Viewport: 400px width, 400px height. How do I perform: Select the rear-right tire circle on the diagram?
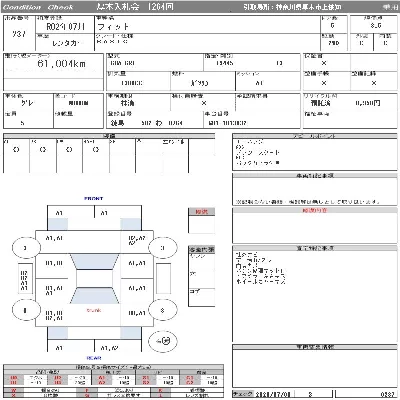click(x=162, y=310)
